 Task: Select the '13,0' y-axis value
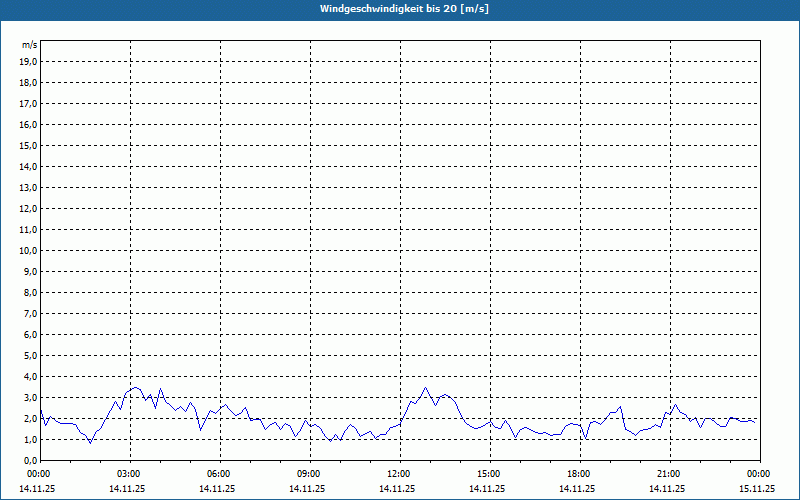[28, 187]
